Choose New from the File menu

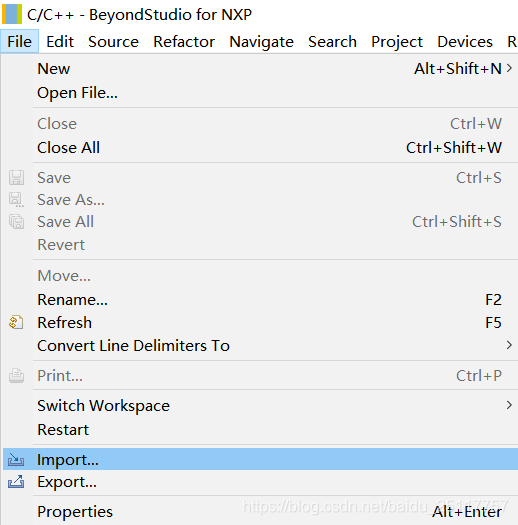pos(259,69)
